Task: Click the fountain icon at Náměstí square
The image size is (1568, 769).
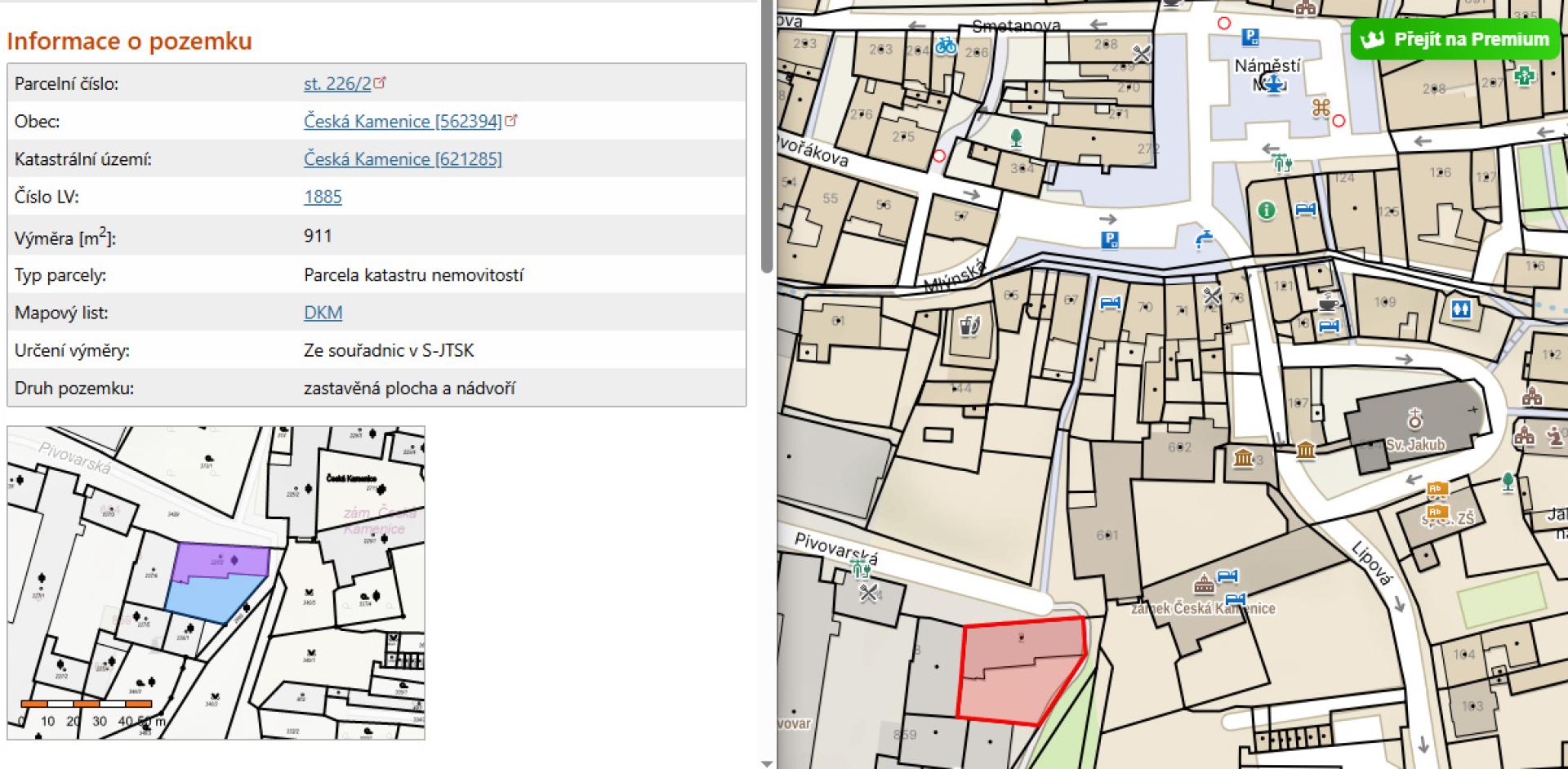Action: click(x=1271, y=82)
